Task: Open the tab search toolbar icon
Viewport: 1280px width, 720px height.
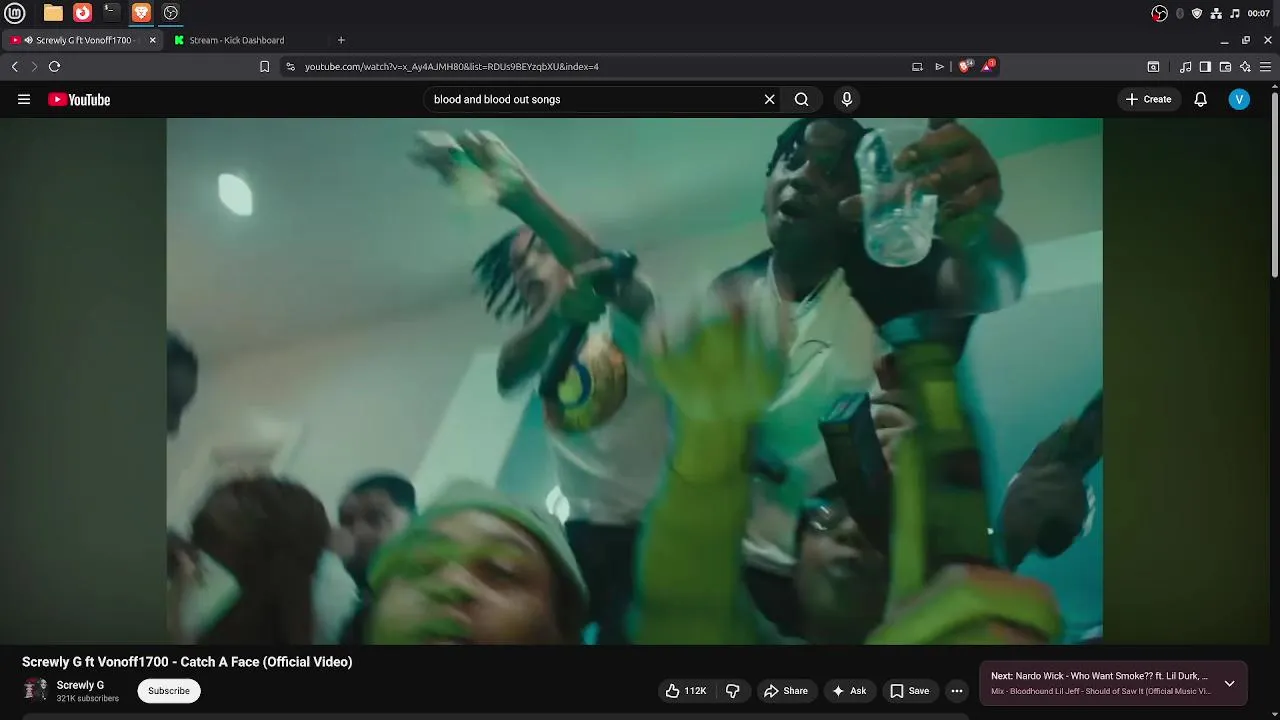Action: pyautogui.click(x=1153, y=66)
